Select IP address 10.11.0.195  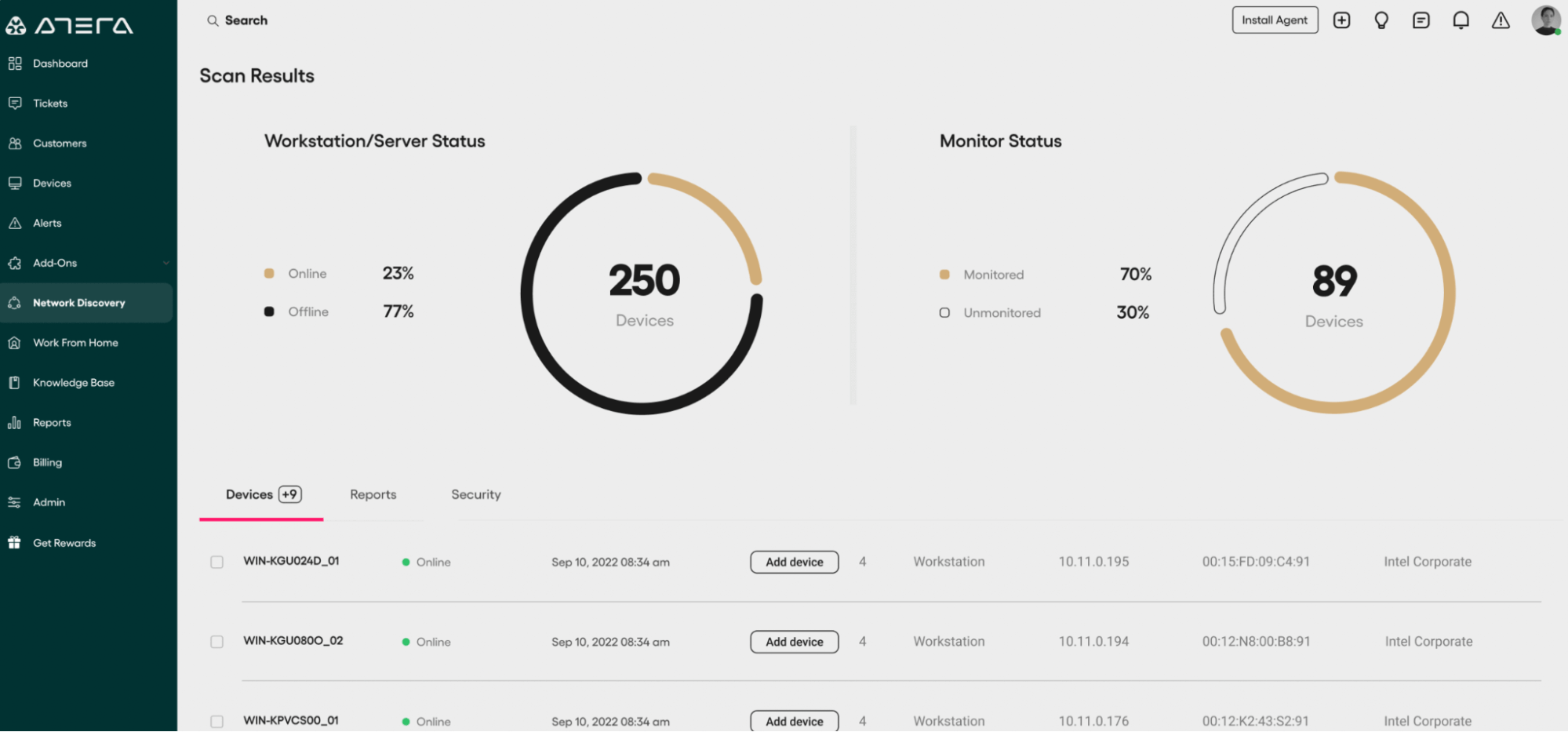1093,563
